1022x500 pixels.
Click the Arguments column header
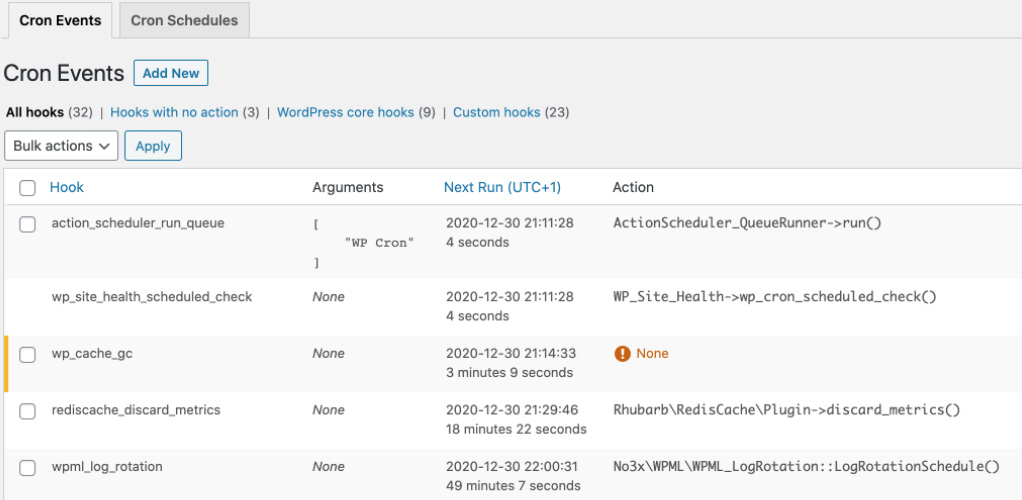pos(348,188)
